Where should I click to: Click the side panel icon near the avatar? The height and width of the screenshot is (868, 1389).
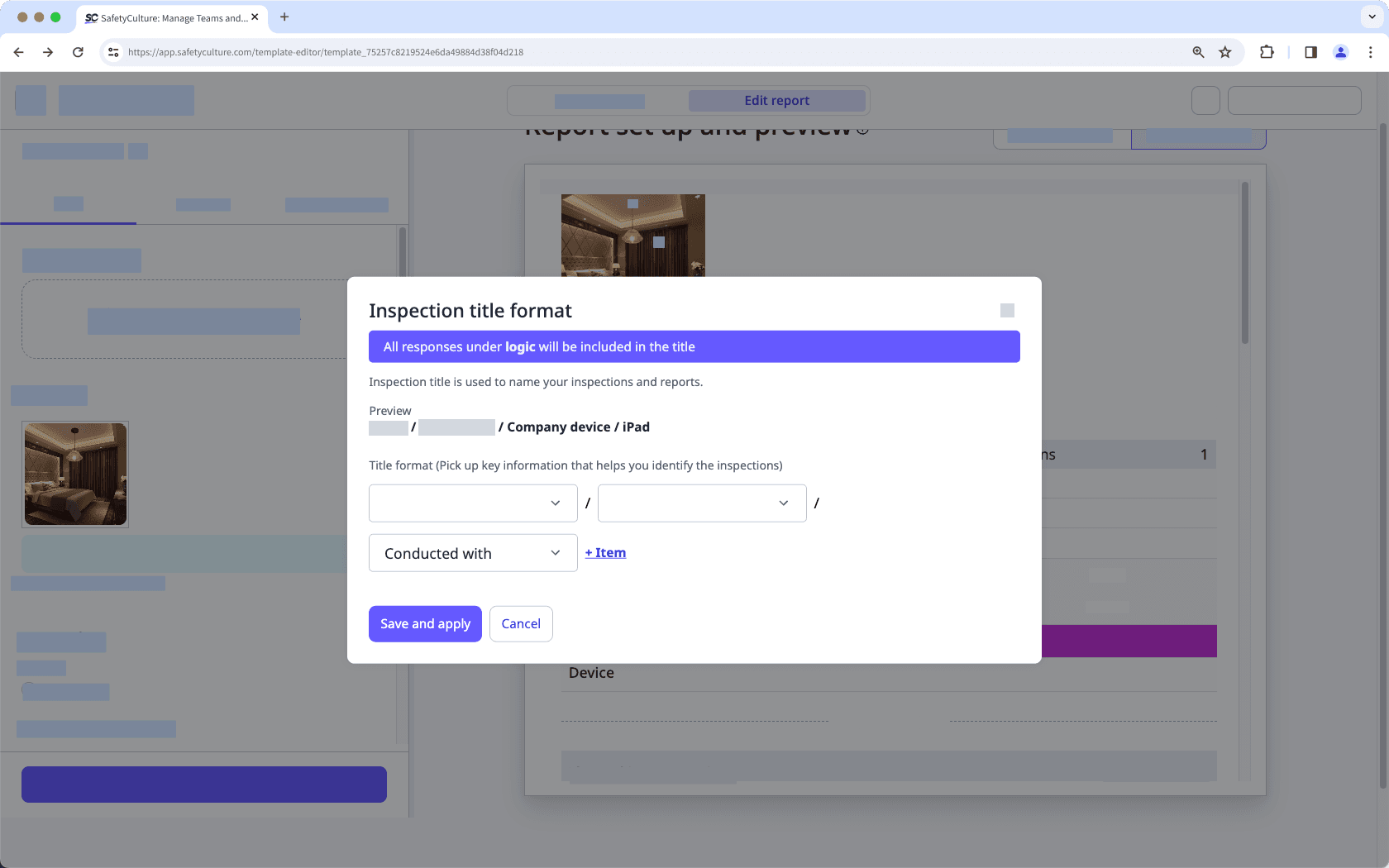[1310, 51]
